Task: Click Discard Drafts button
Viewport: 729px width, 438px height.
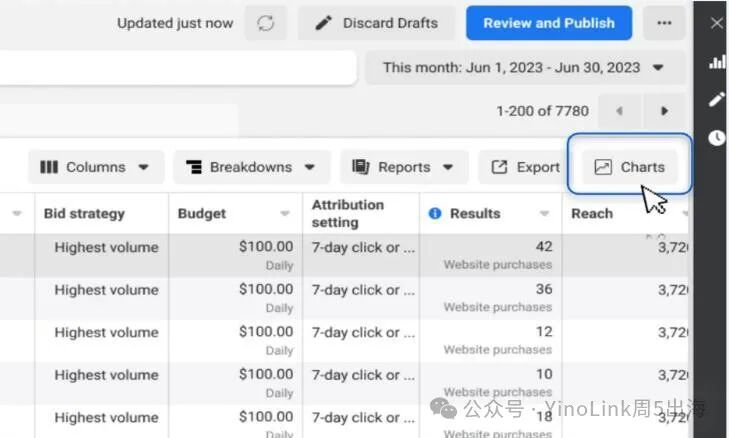Action: point(376,23)
